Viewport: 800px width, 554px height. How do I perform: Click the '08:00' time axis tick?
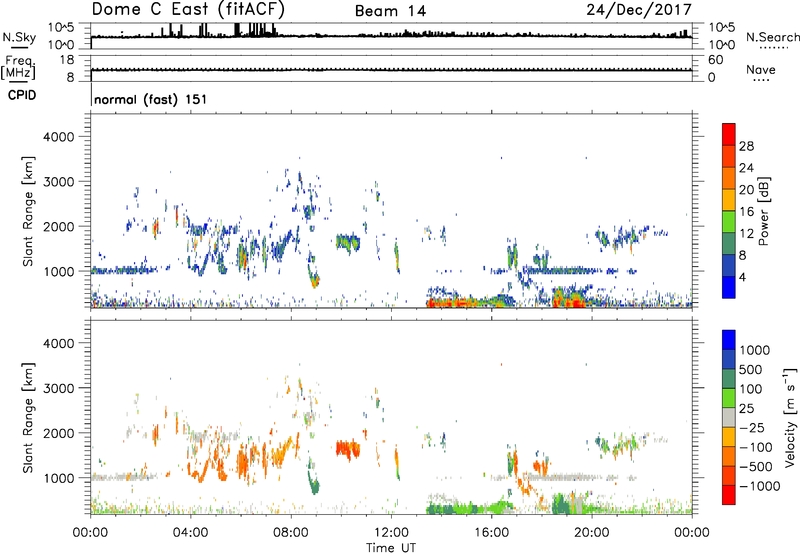[x=291, y=533]
